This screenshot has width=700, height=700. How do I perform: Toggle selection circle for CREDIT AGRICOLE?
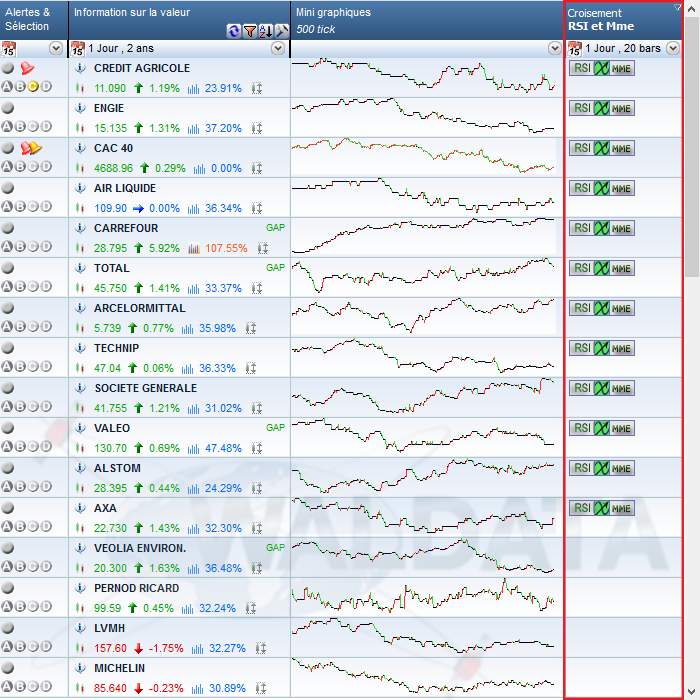pos(8,68)
